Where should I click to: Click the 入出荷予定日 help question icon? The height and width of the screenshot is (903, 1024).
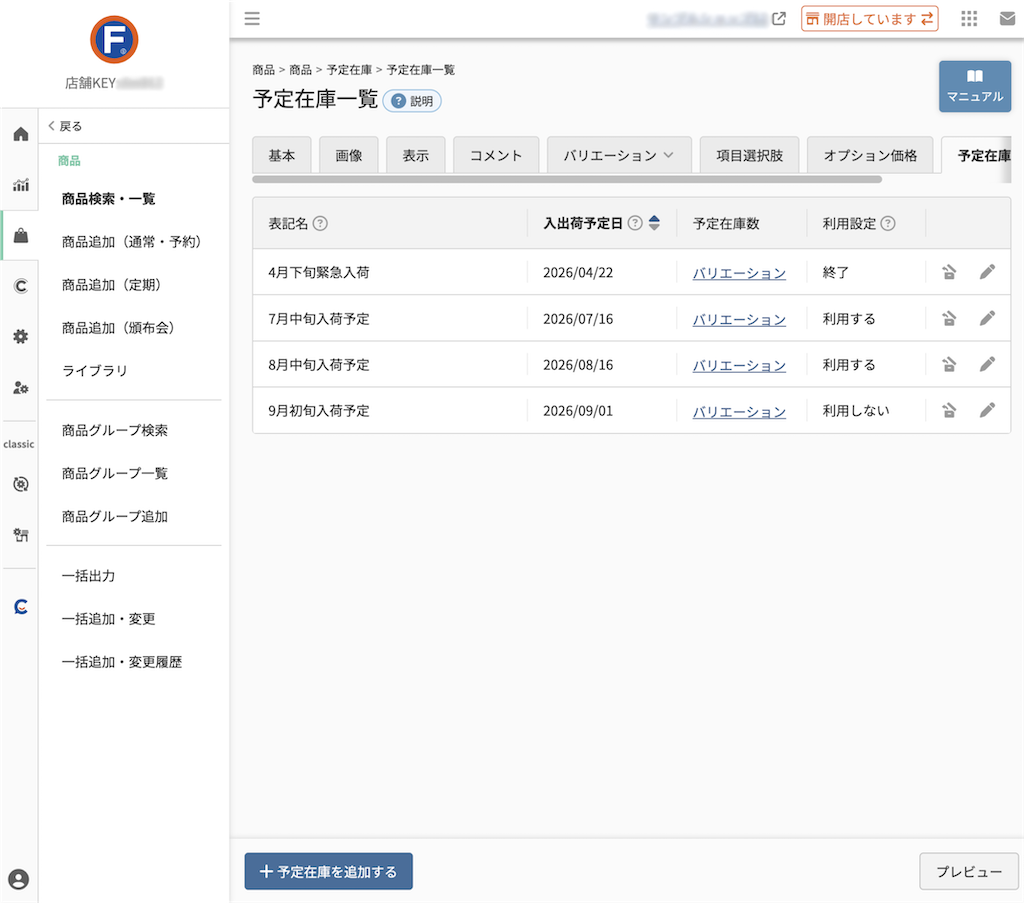point(635,223)
